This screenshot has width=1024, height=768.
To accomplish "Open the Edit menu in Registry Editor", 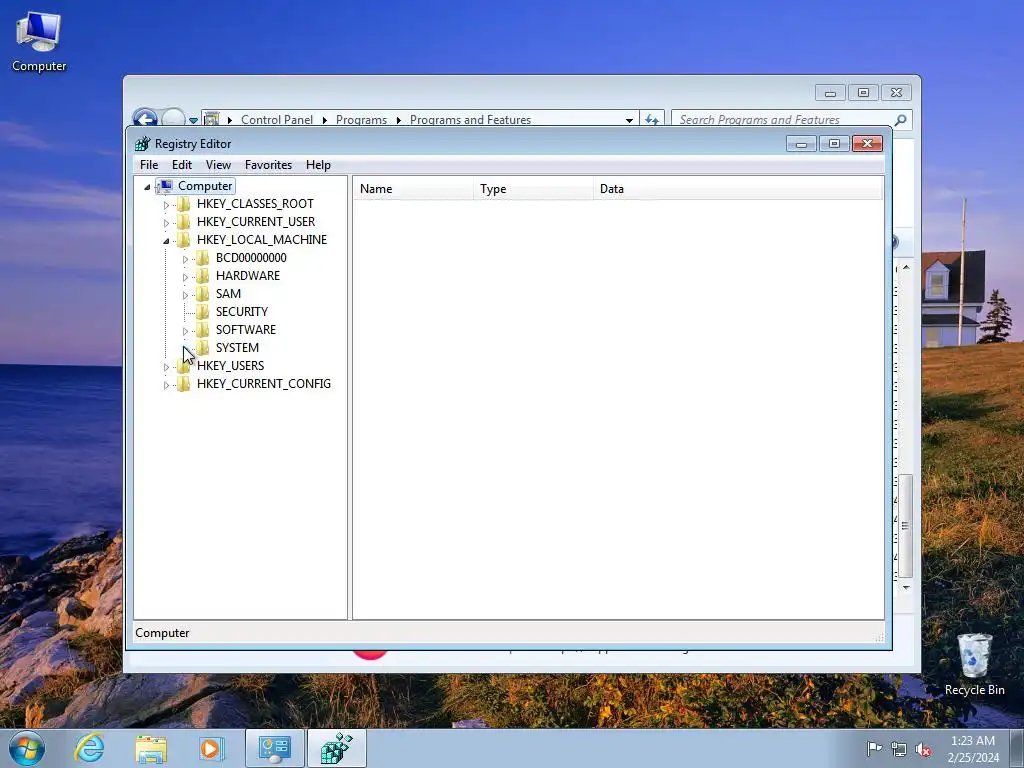I will pos(182,165).
